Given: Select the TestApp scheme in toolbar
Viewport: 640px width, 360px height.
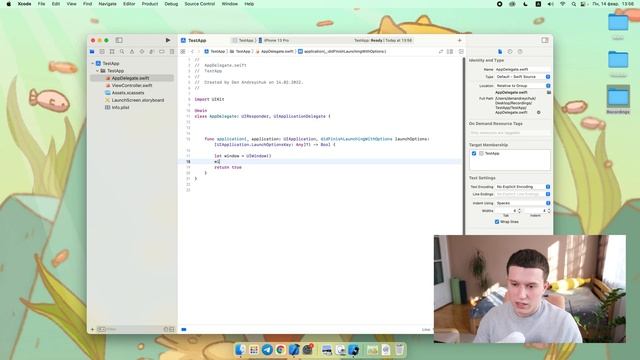Looking at the screenshot, I should click(x=243, y=40).
